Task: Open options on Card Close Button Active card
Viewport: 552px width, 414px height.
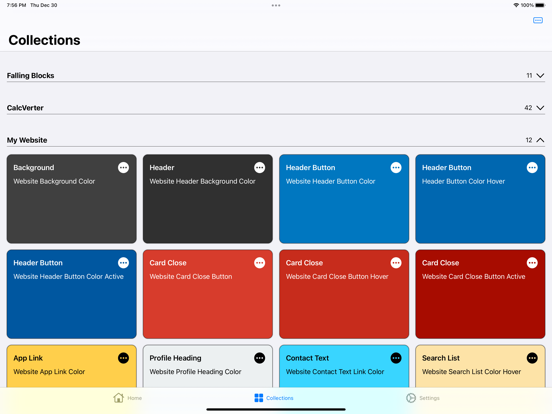Action: tap(532, 263)
